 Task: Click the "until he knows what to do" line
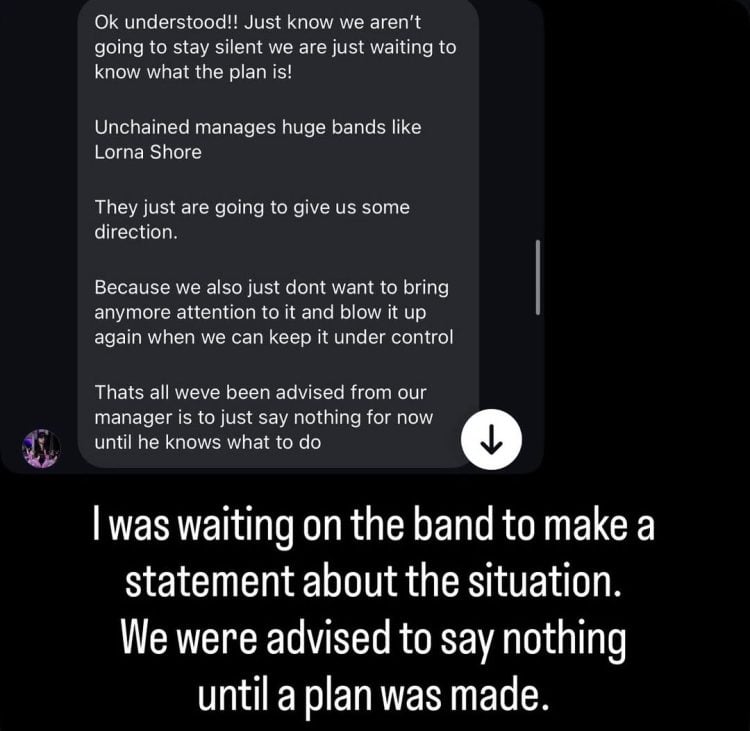coord(208,442)
